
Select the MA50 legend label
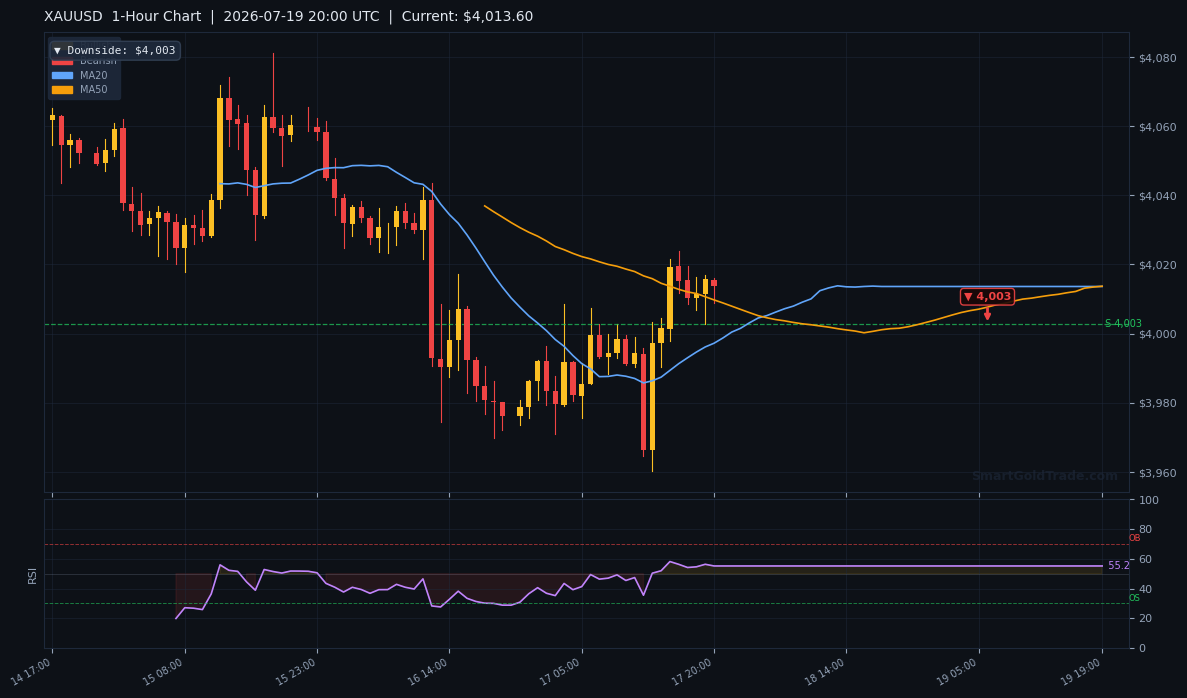click(x=94, y=89)
